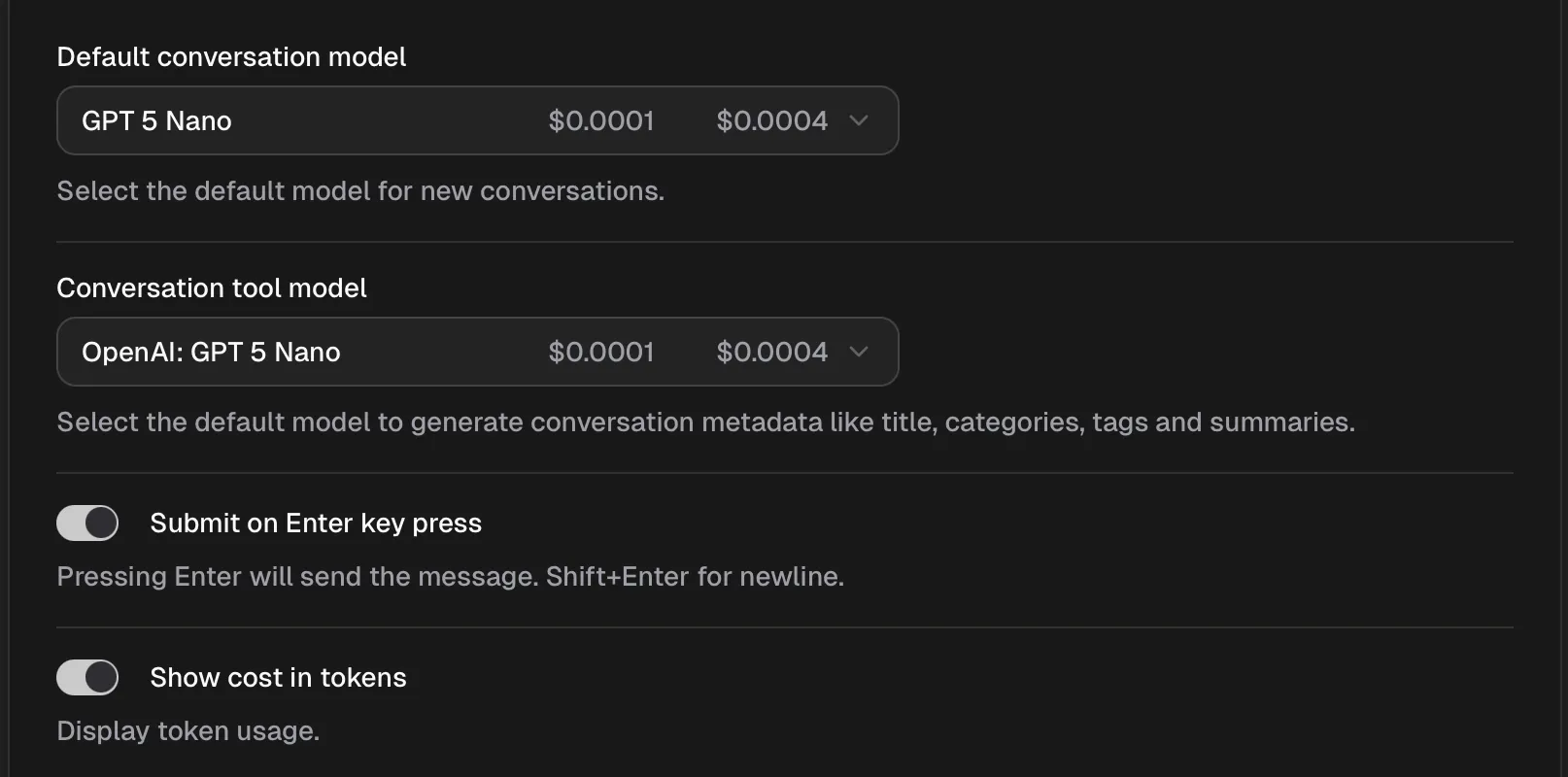Click $0.0004 price in Default conversation model box
This screenshot has width=1568, height=777.
(x=771, y=120)
